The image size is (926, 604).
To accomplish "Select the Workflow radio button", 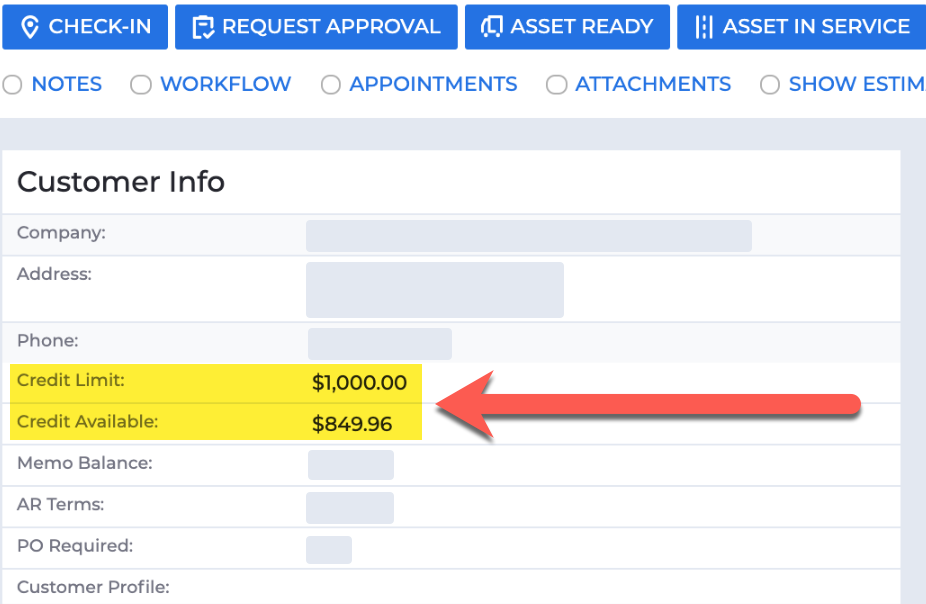I will 141,84.
